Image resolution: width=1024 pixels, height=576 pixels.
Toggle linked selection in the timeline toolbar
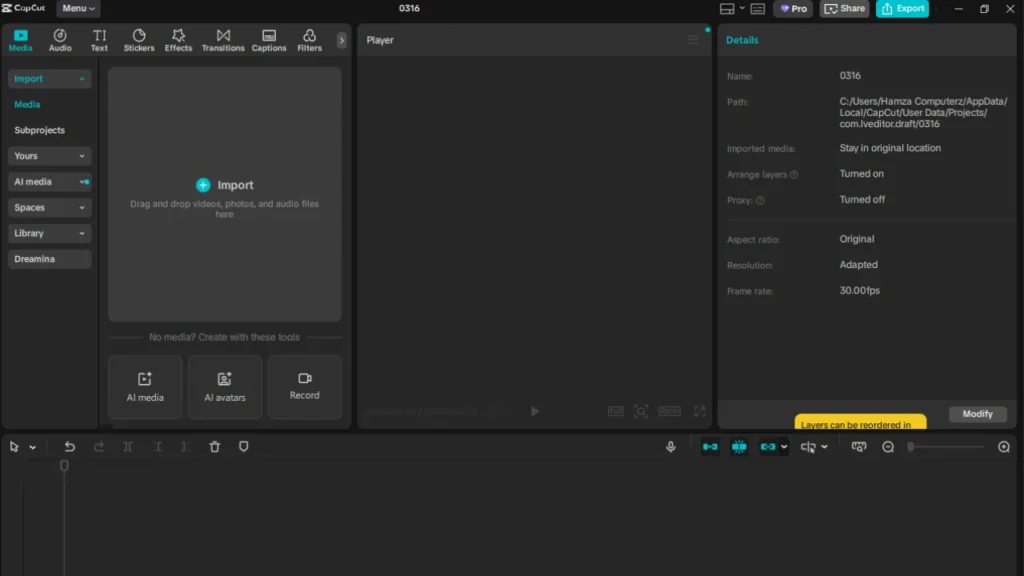[x=768, y=448]
